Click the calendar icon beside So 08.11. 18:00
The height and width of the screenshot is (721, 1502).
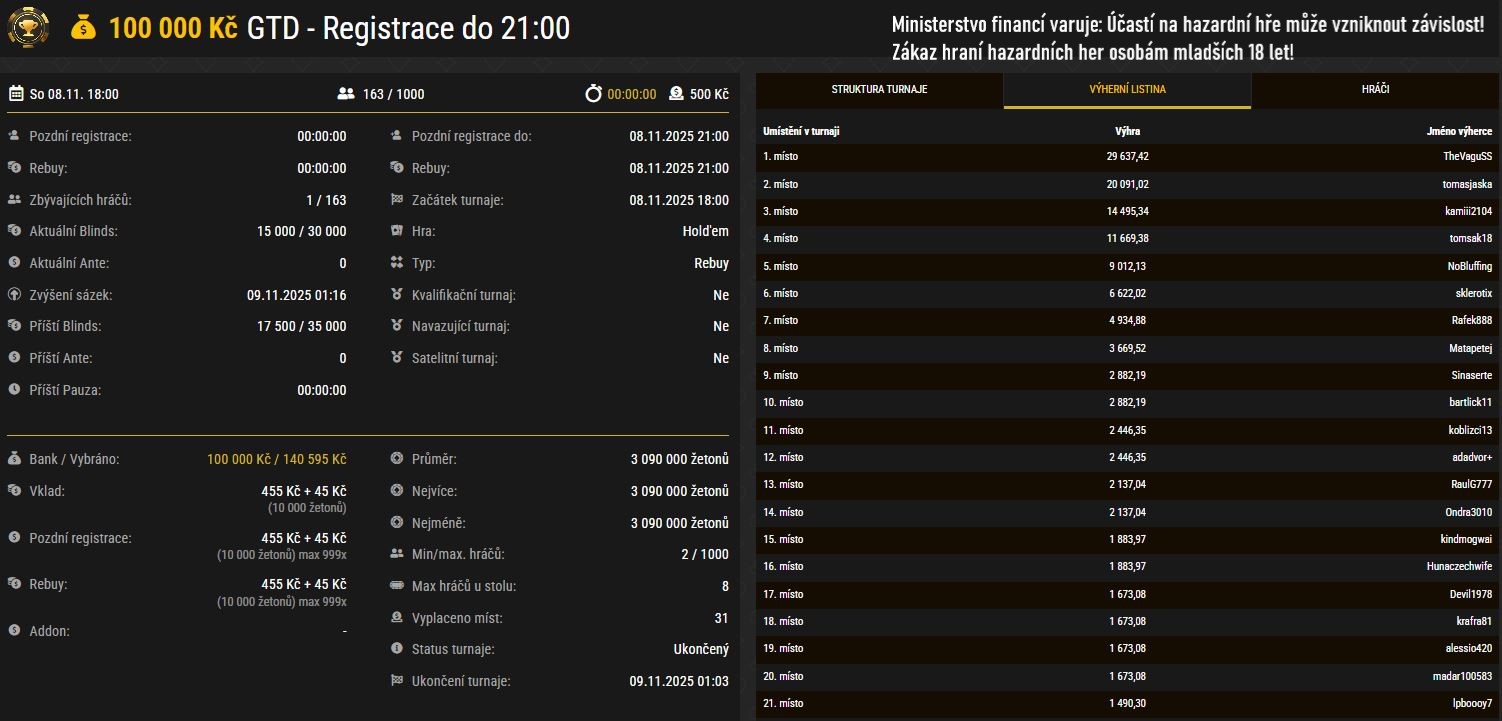click(16, 94)
